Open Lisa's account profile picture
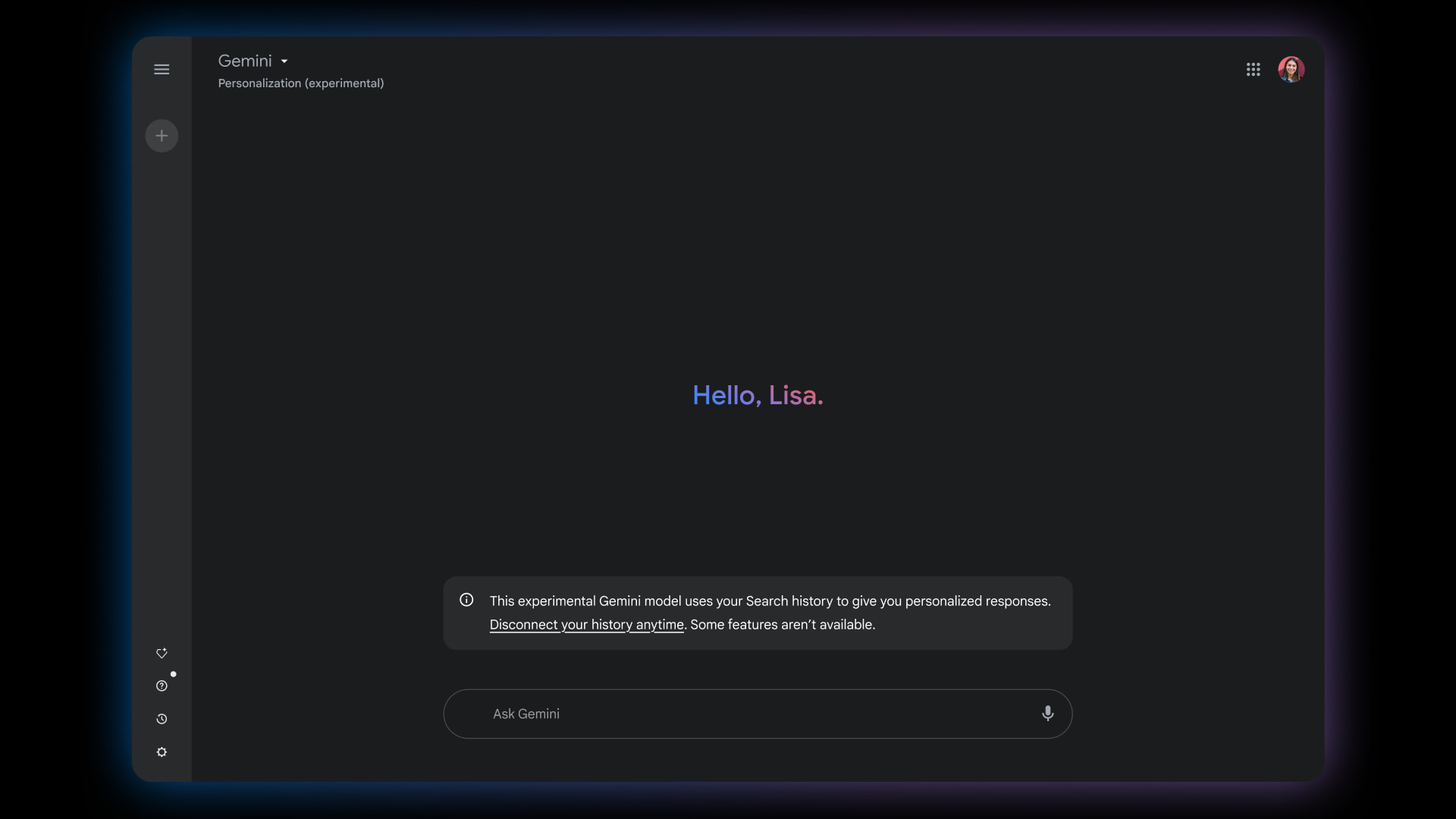The height and width of the screenshot is (819, 1456). point(1291,70)
